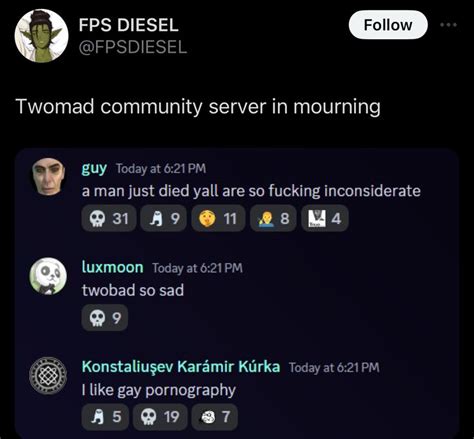The image size is (474, 439).
Task: Add the bowing person reaction with 8
Action: (273, 219)
